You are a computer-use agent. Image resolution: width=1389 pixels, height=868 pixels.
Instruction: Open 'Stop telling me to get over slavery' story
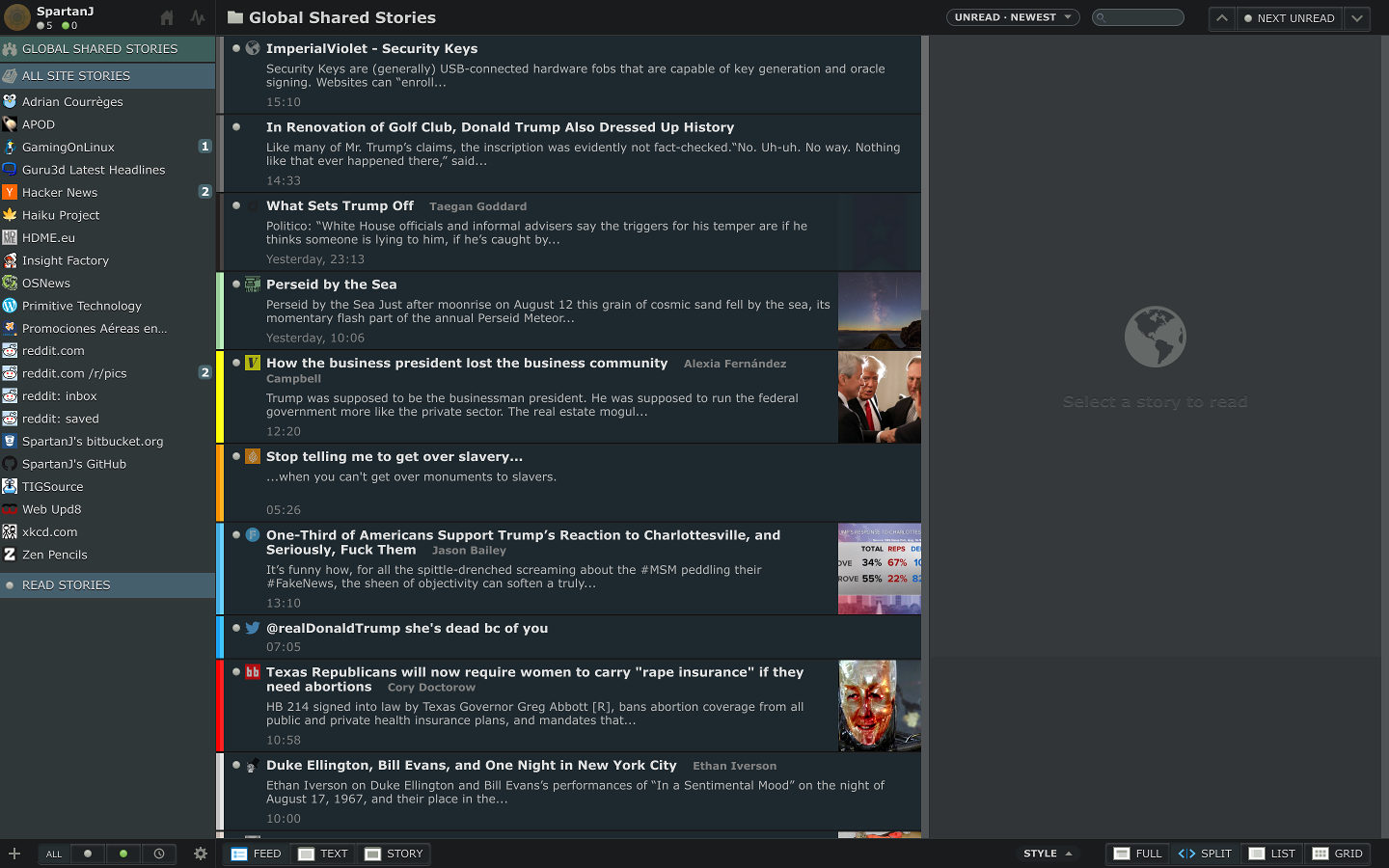(573, 483)
